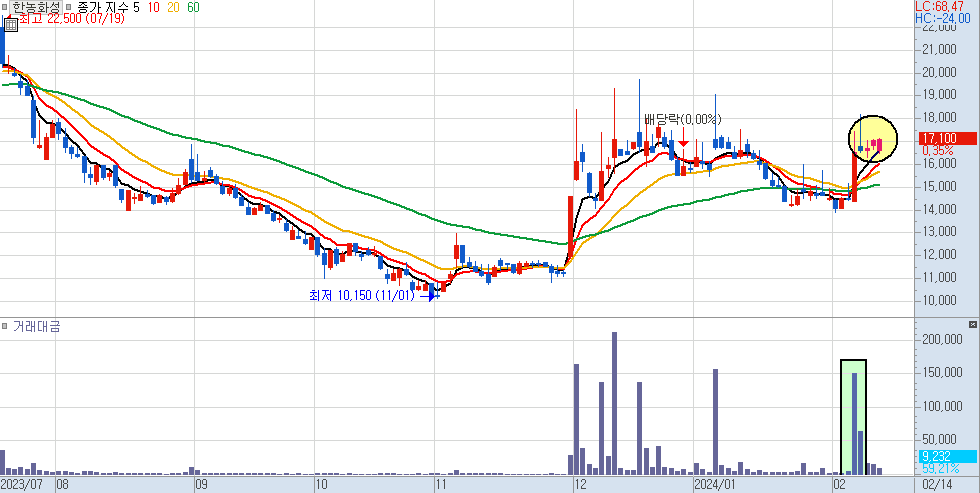Image resolution: width=980 pixels, height=493 pixels.
Task: Click the 0,35% change rate text
Action: pyautogui.click(x=938, y=150)
